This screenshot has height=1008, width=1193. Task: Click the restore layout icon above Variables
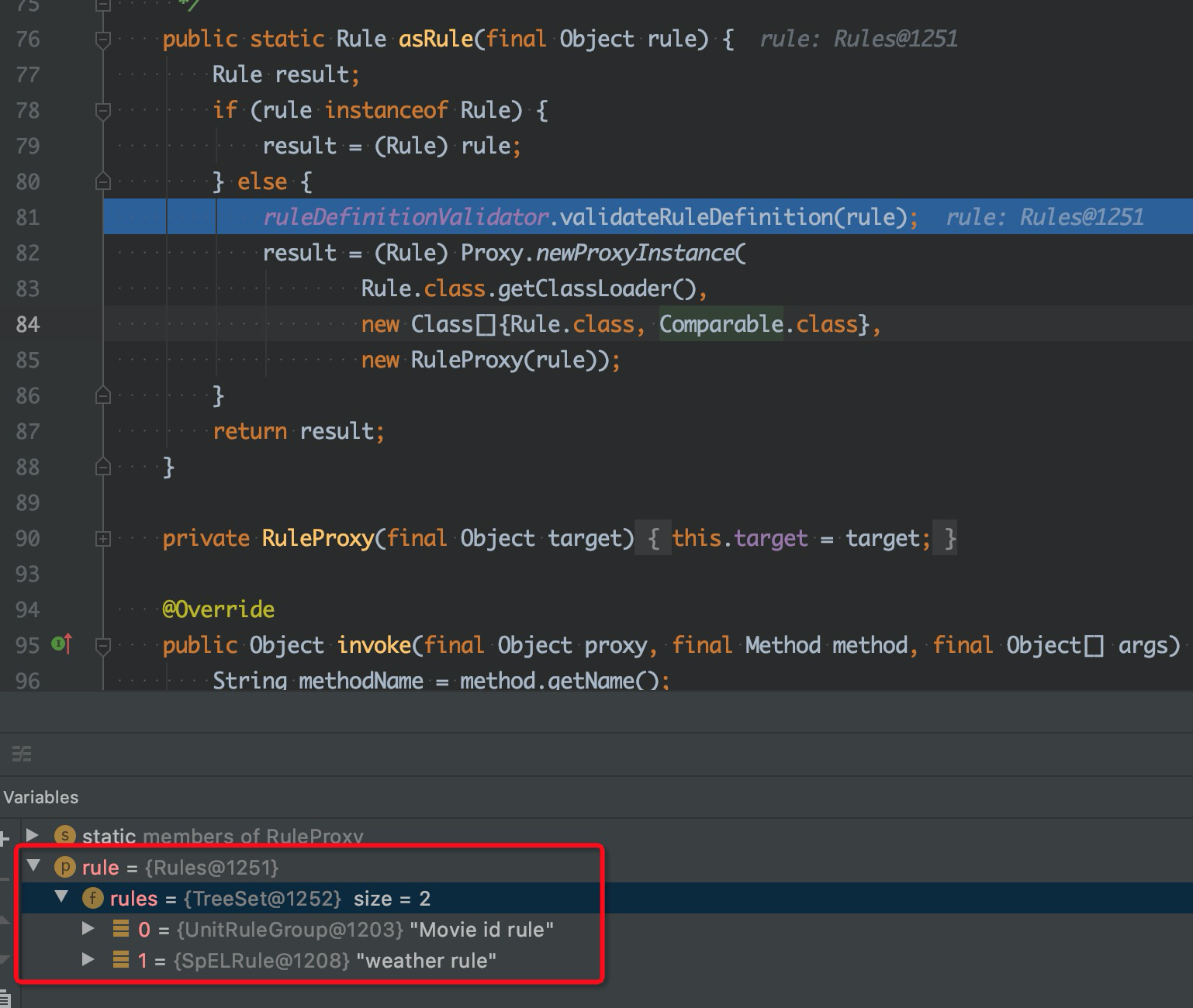tap(22, 754)
